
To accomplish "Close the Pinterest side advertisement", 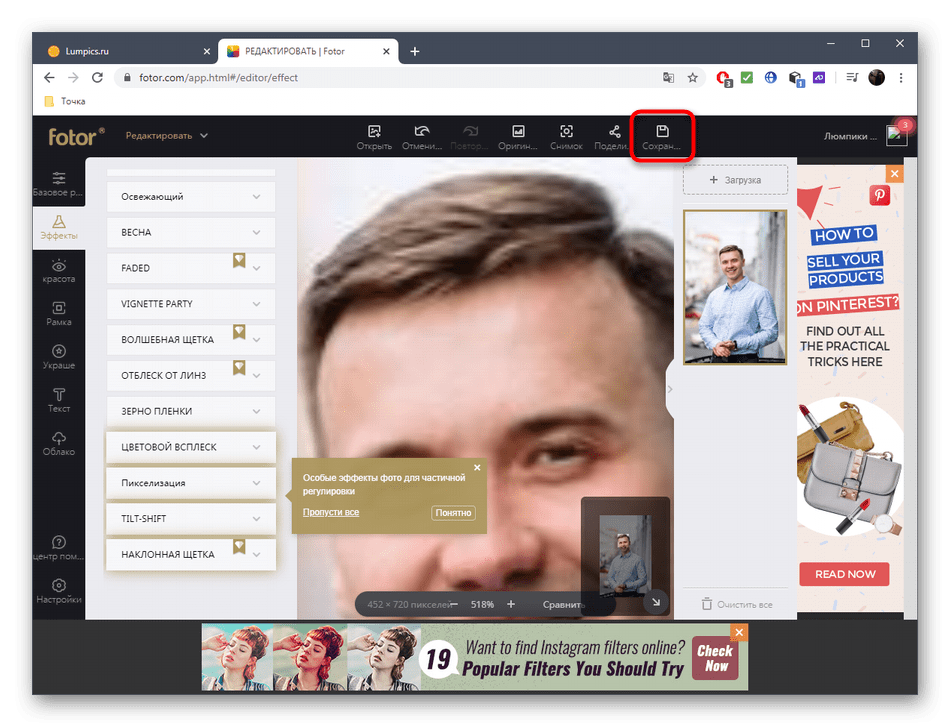I will (895, 174).
